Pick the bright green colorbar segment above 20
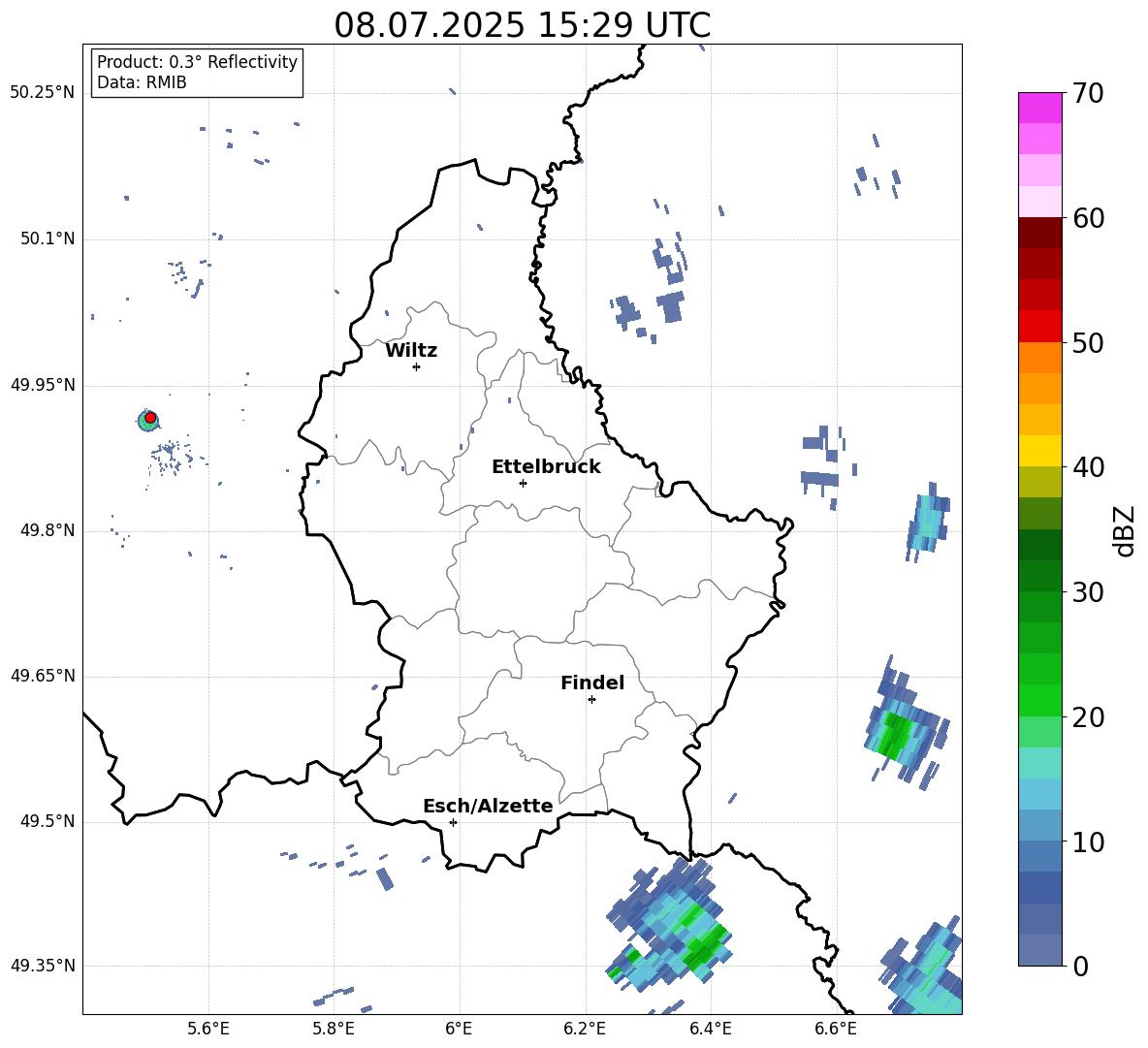Screen dimensions: 1148x1048 (1039, 700)
